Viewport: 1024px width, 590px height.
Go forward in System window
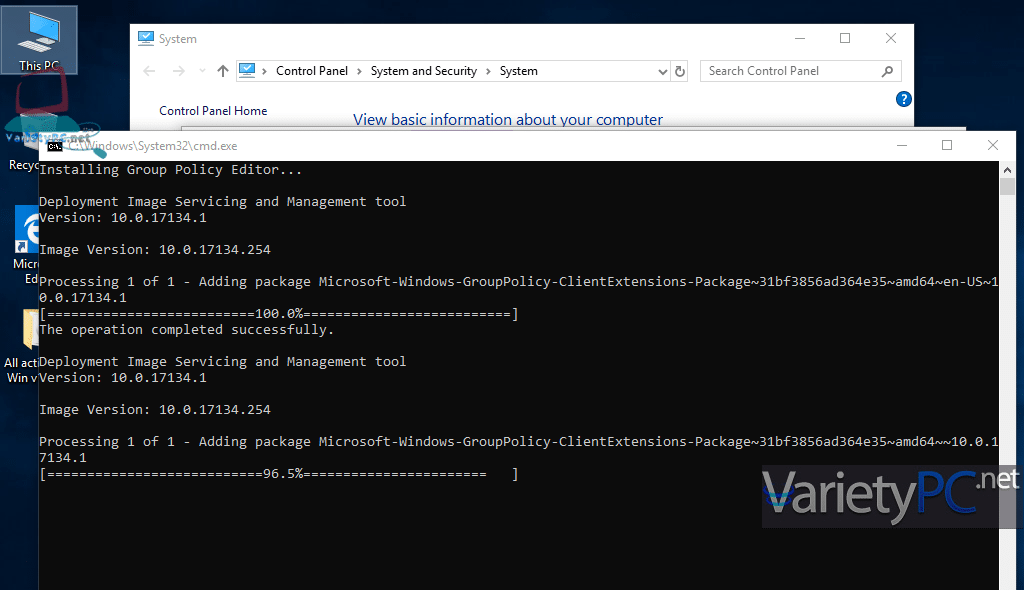tap(178, 71)
